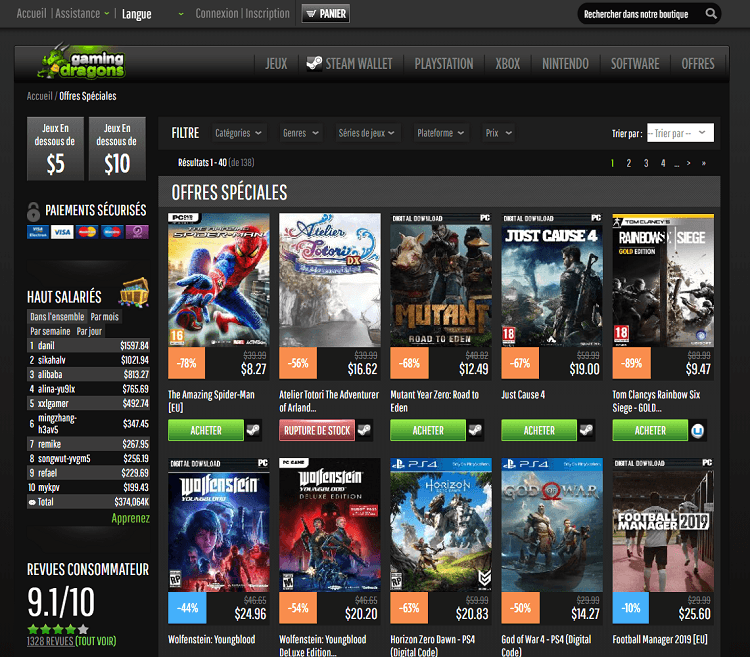The image size is (750, 657).
Task: Buy Just Cause 4 with Acheter
Action: pyautogui.click(x=539, y=430)
